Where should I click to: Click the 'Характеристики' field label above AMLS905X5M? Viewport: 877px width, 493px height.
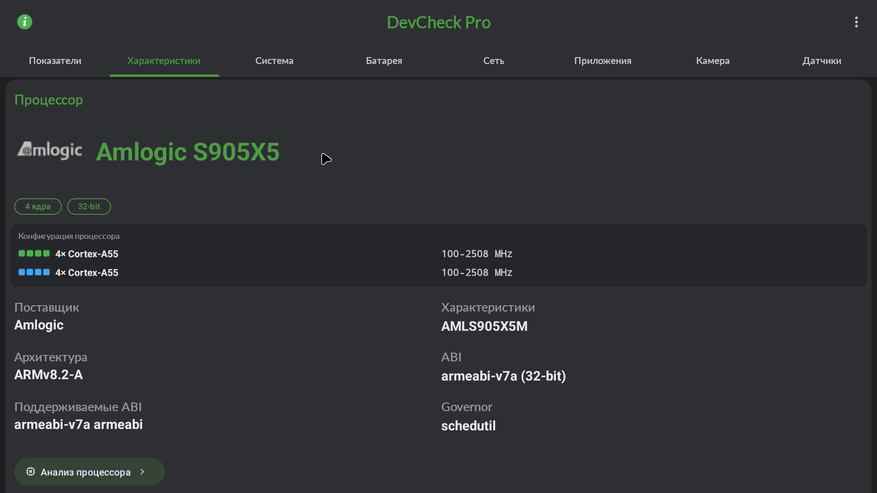488,307
